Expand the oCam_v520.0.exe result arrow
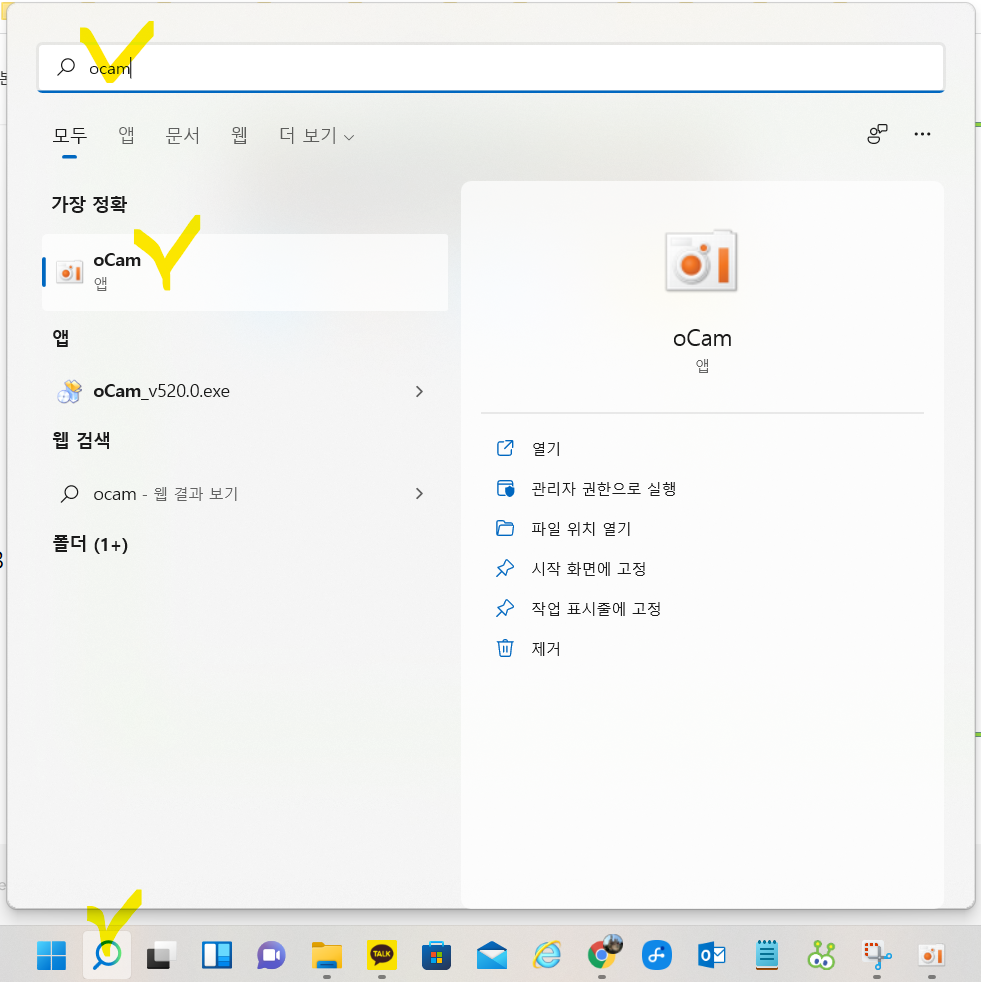 [419, 391]
